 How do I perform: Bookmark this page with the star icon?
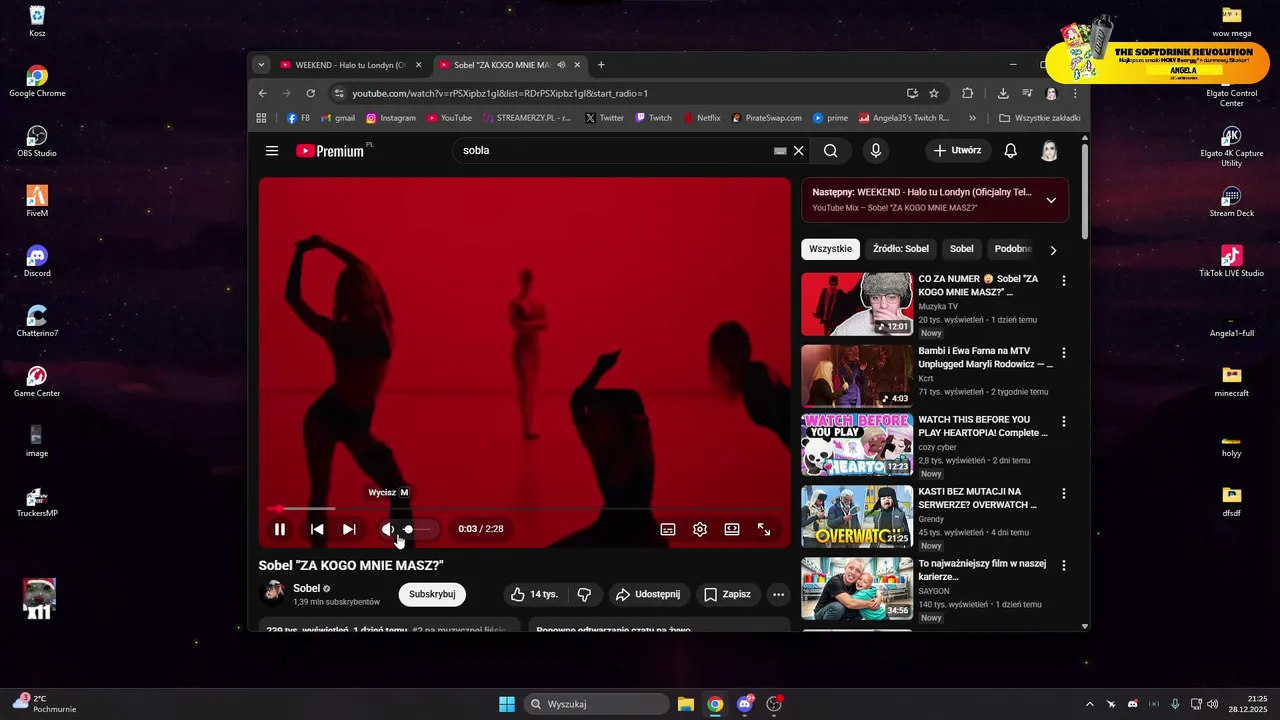(934, 93)
